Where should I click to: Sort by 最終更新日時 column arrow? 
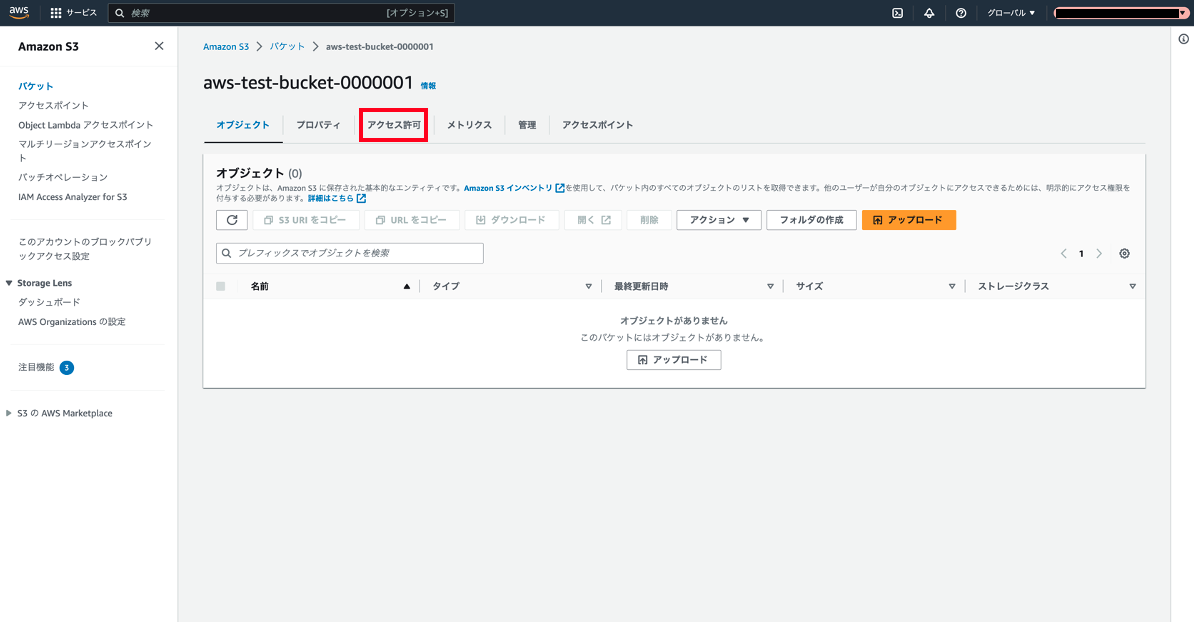point(771,286)
